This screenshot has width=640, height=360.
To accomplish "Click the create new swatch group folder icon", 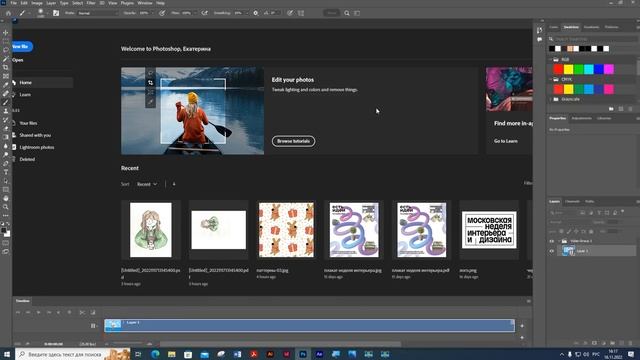I will pos(611,109).
